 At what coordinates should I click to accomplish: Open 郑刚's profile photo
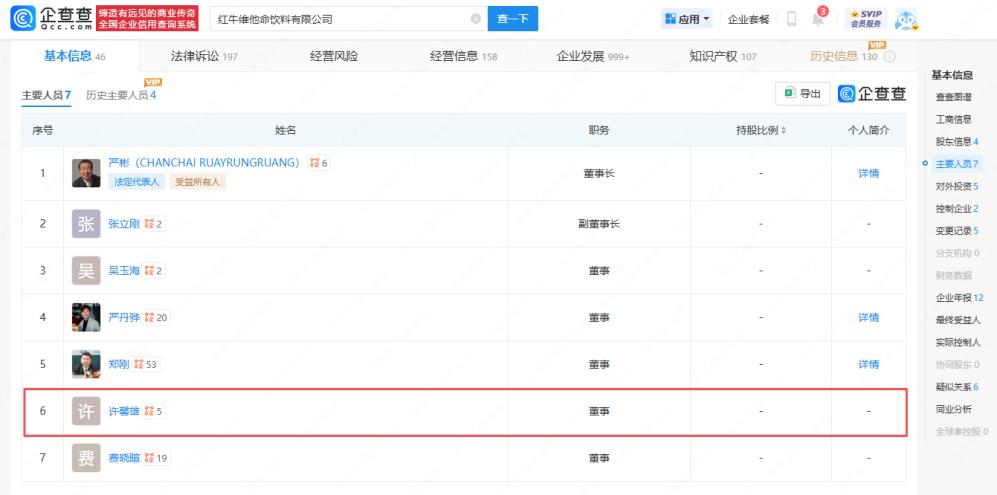(x=86, y=365)
